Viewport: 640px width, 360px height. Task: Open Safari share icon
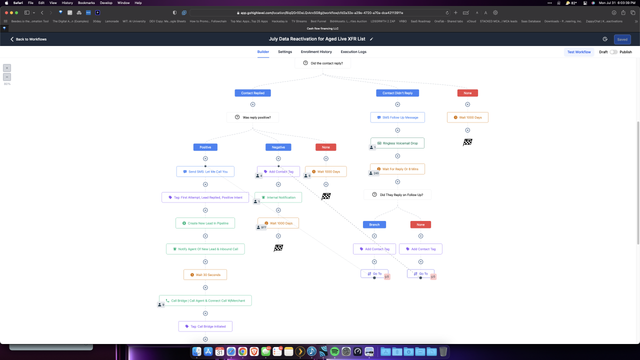(623, 13)
